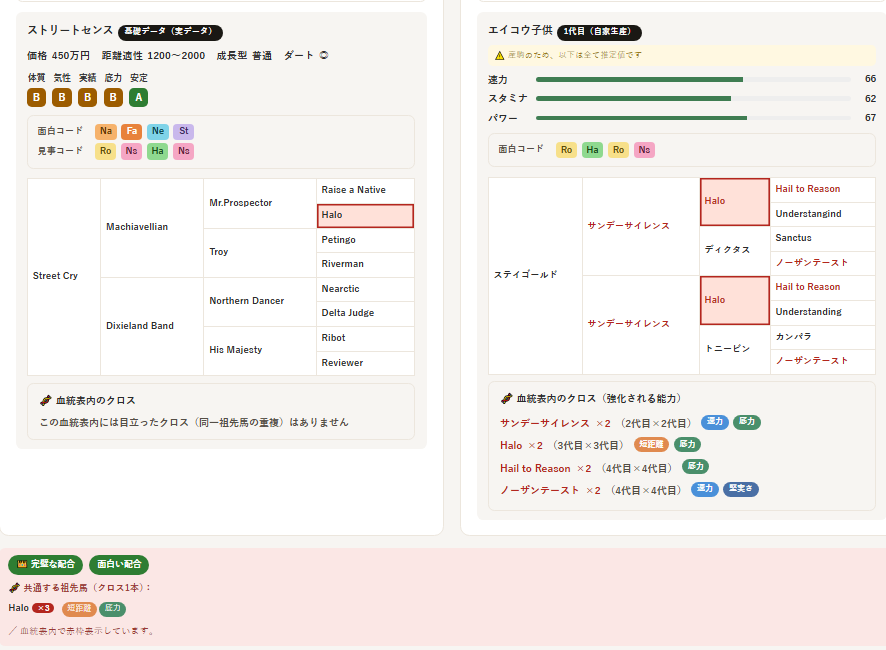Click the highlighted Halo cell below Raise a Native
The height and width of the screenshot is (650, 886).
tap(365, 216)
